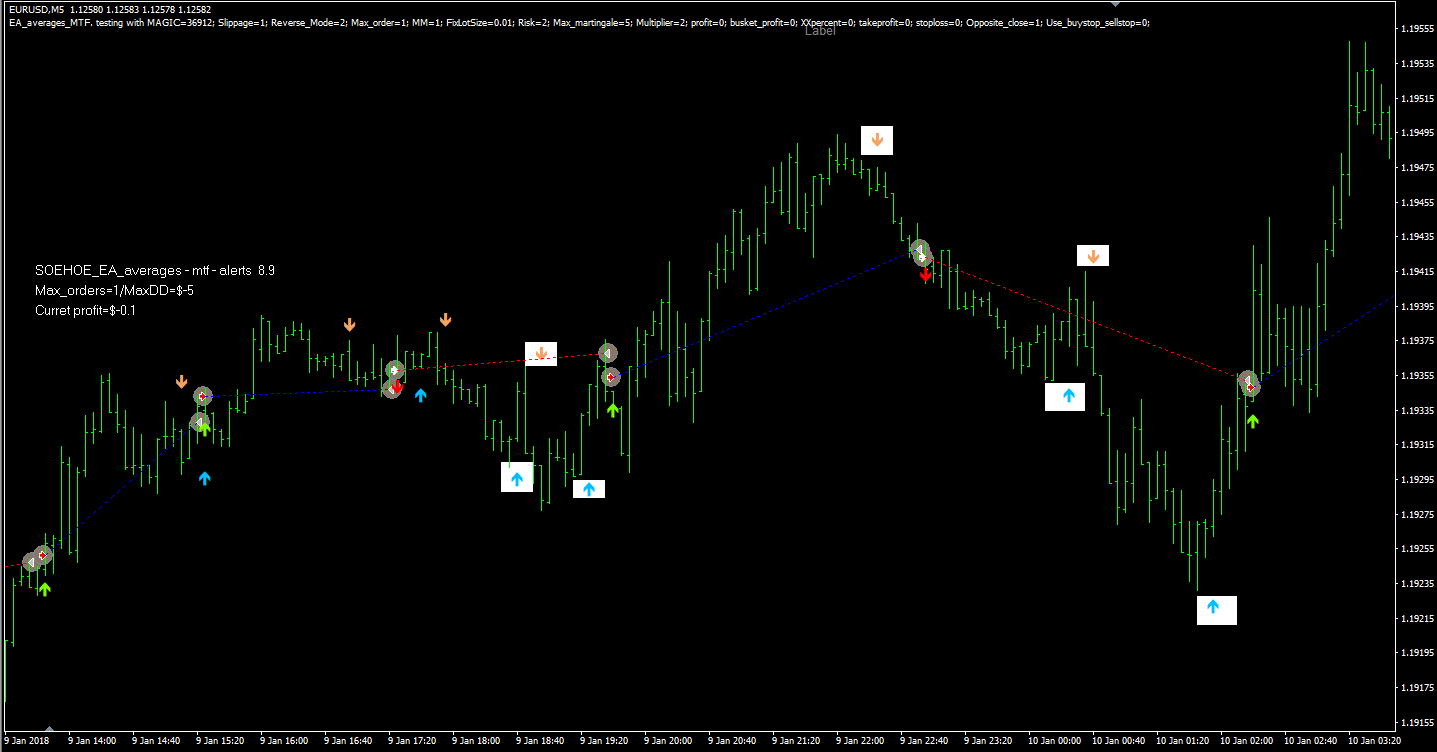Click the '9 Jan 2018' time axis label
This screenshot has height=752, width=1437.
(29, 741)
